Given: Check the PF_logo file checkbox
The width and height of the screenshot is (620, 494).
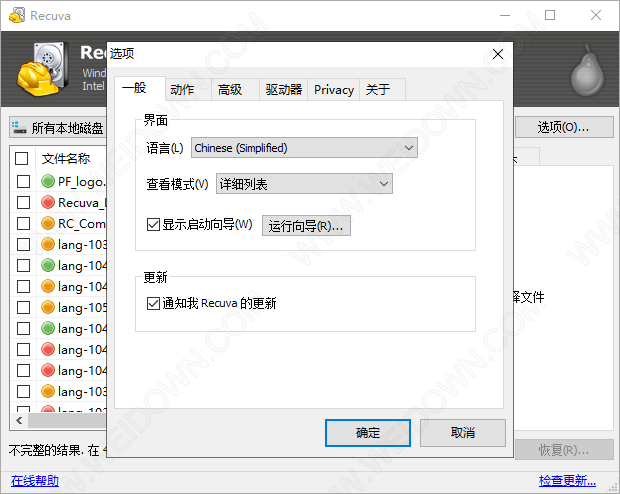Looking at the screenshot, I should [x=23, y=181].
